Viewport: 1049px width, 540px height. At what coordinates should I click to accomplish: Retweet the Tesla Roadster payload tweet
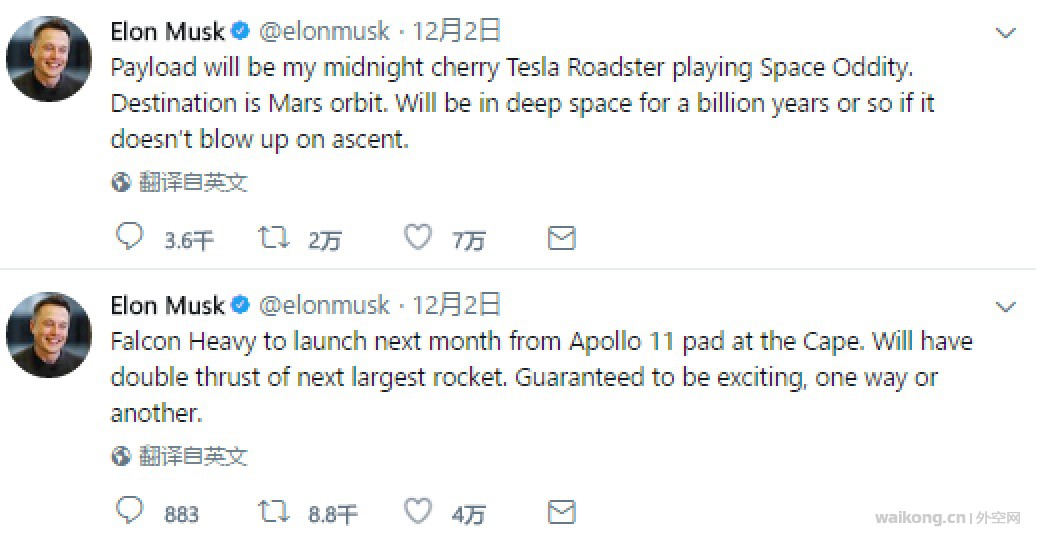pyautogui.click(x=274, y=237)
